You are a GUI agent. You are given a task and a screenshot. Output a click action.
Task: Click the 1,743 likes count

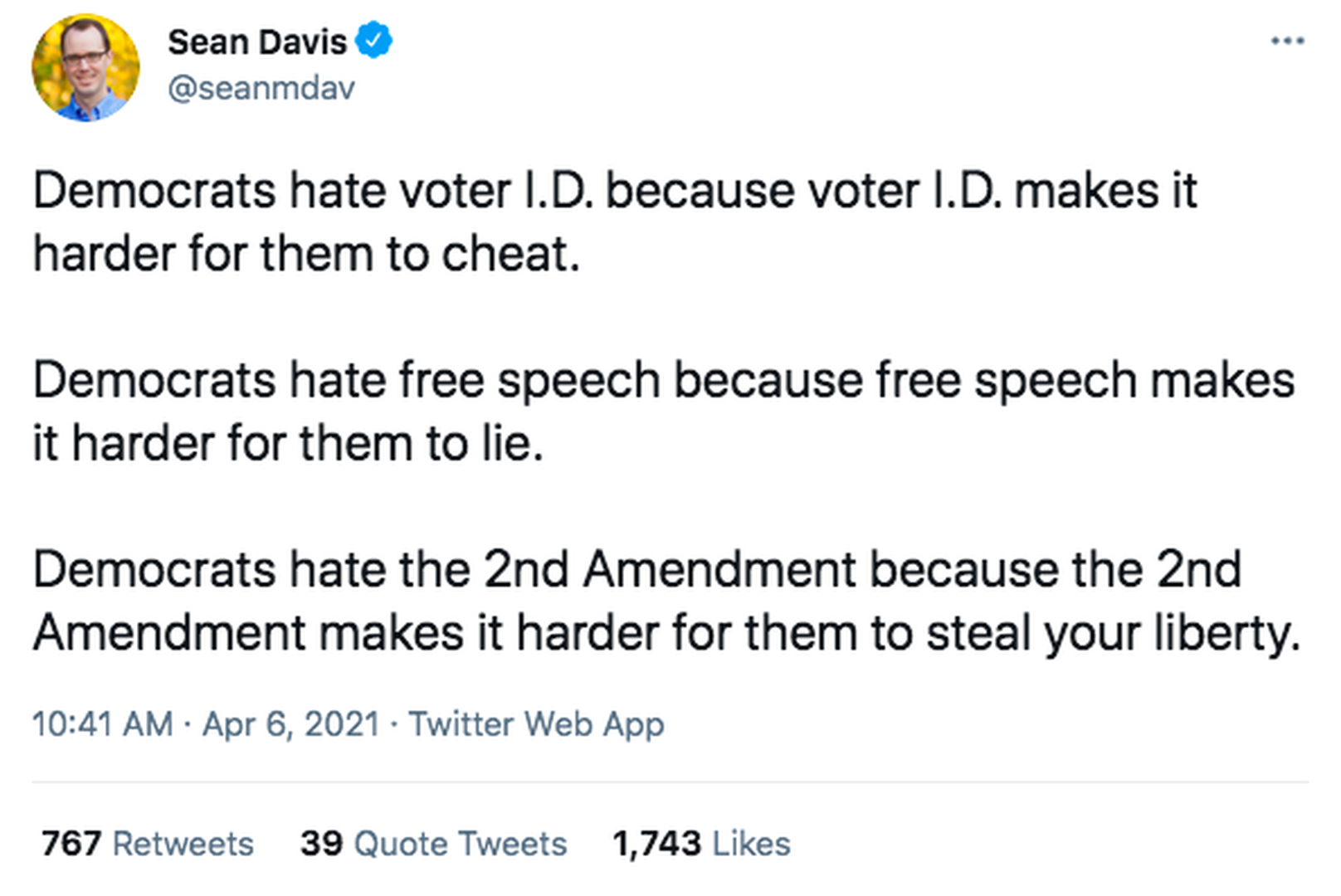coord(656,844)
